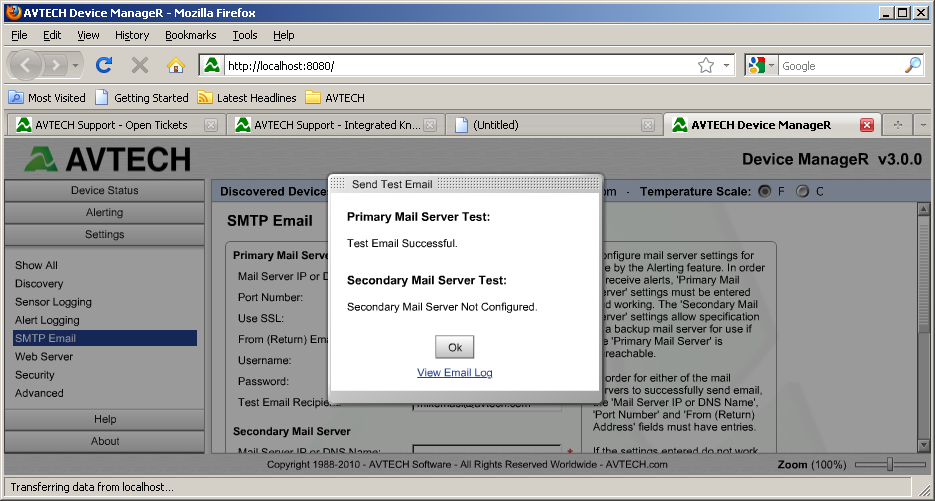Image resolution: width=935 pixels, height=501 pixels.
Task: Open Getting Started bookmark
Action: click(142, 97)
